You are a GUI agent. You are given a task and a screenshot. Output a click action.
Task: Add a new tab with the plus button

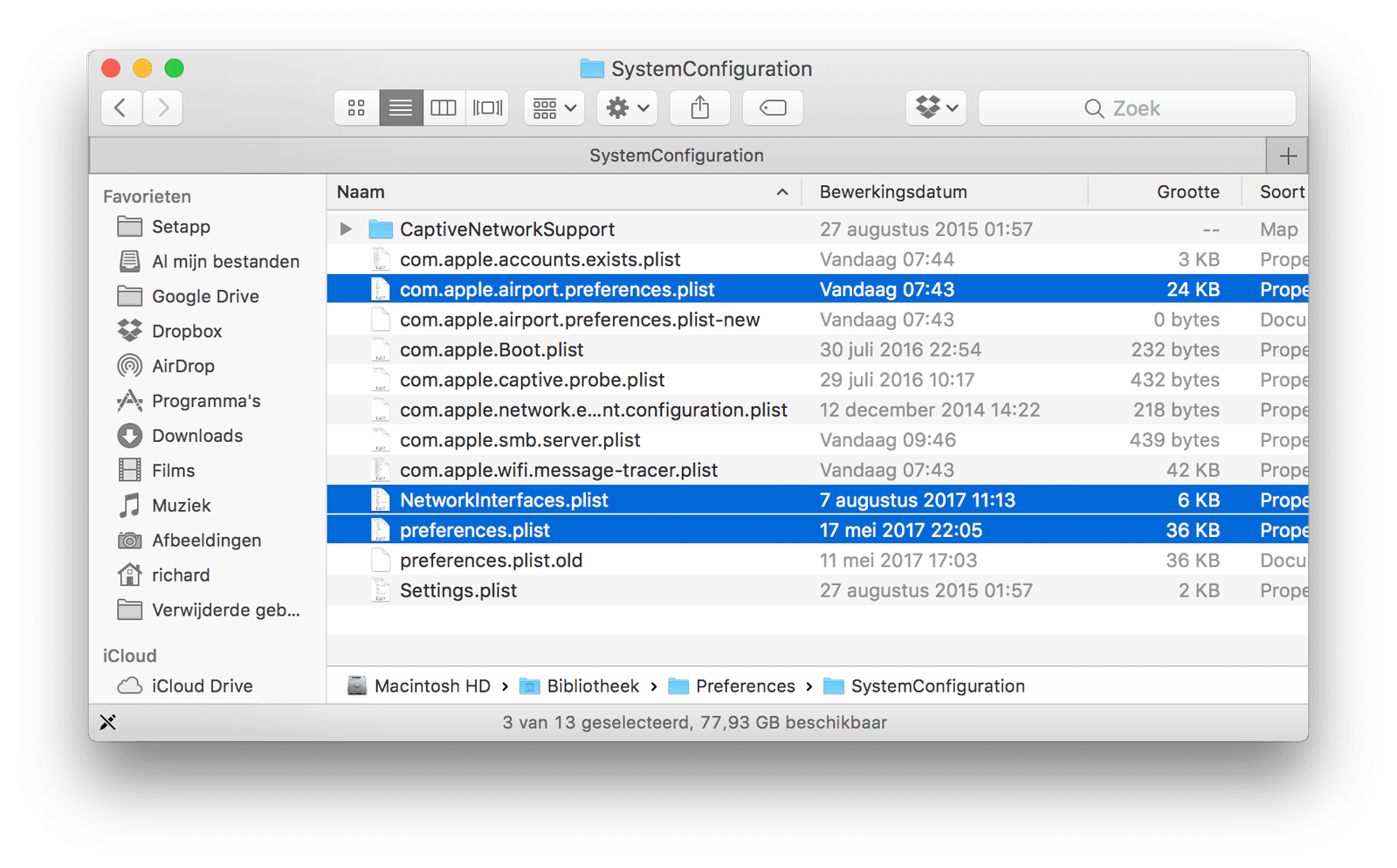pos(1287,155)
